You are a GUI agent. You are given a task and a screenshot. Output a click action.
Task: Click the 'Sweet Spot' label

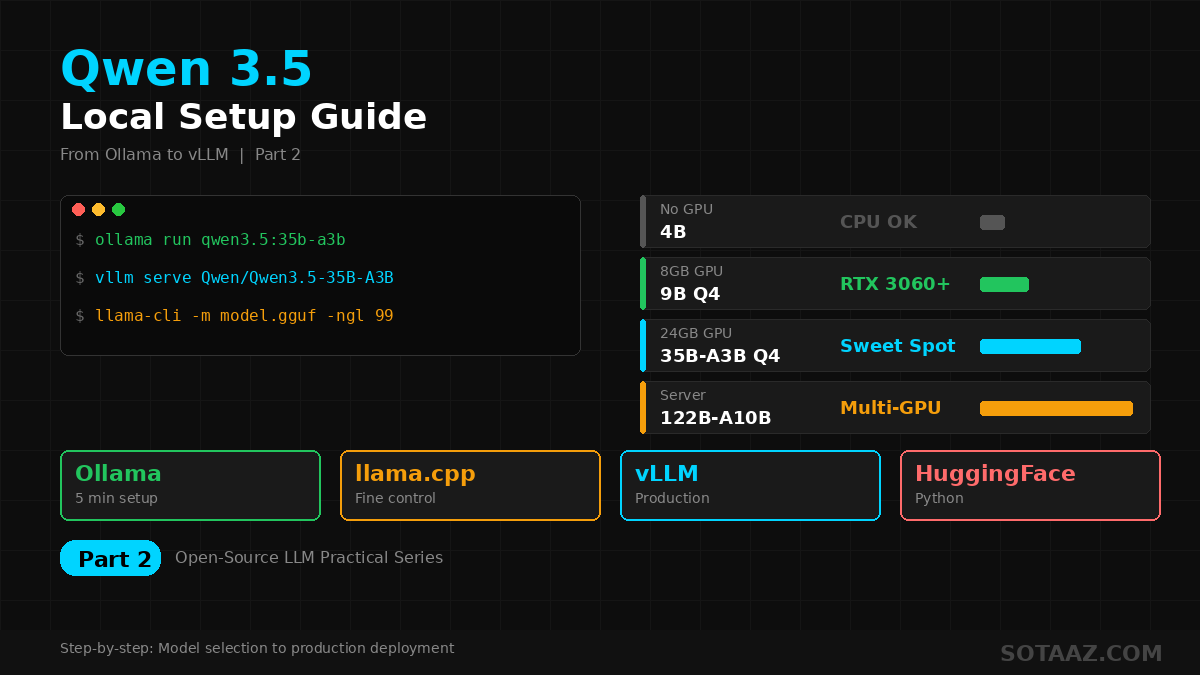click(898, 346)
